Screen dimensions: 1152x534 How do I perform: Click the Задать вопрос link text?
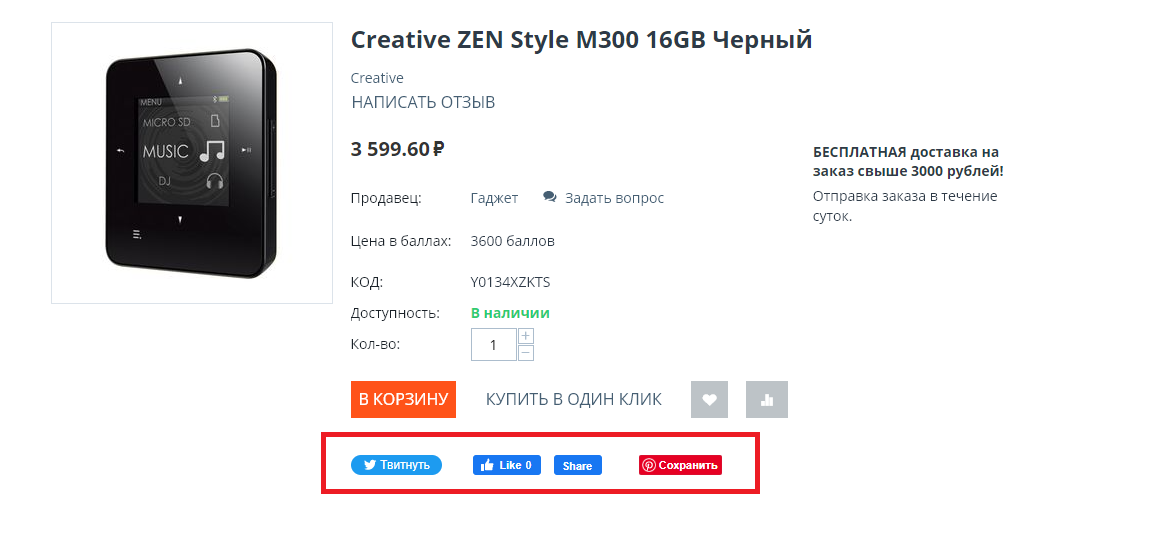click(614, 198)
